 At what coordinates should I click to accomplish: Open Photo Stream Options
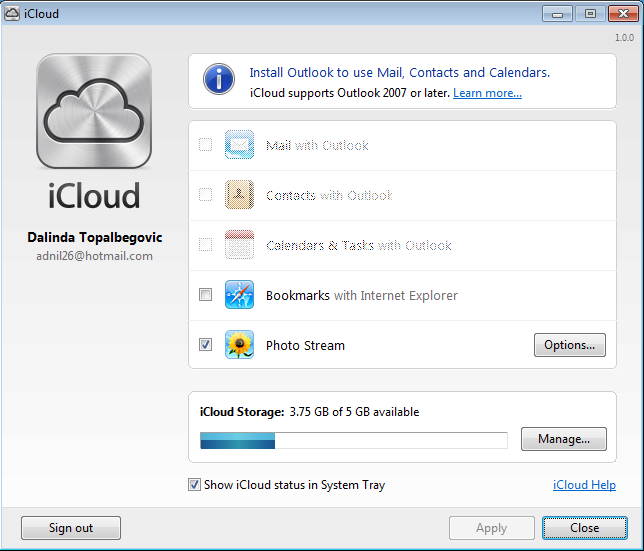tap(570, 345)
